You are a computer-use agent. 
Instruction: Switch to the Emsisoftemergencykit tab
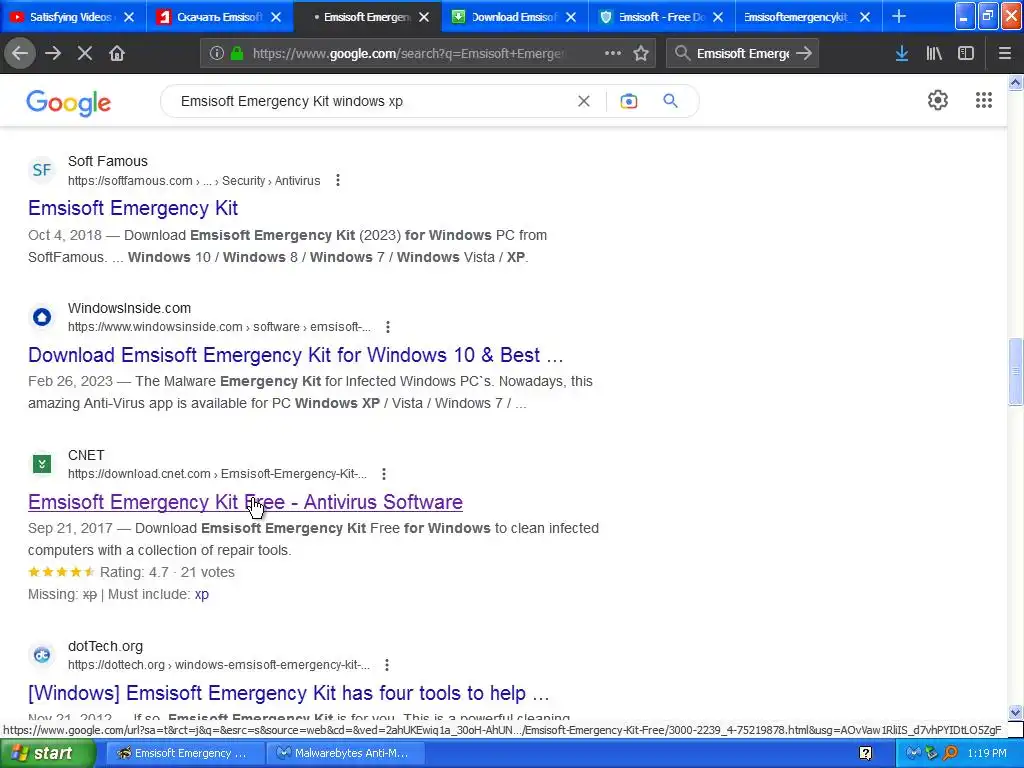pyautogui.click(x=795, y=17)
